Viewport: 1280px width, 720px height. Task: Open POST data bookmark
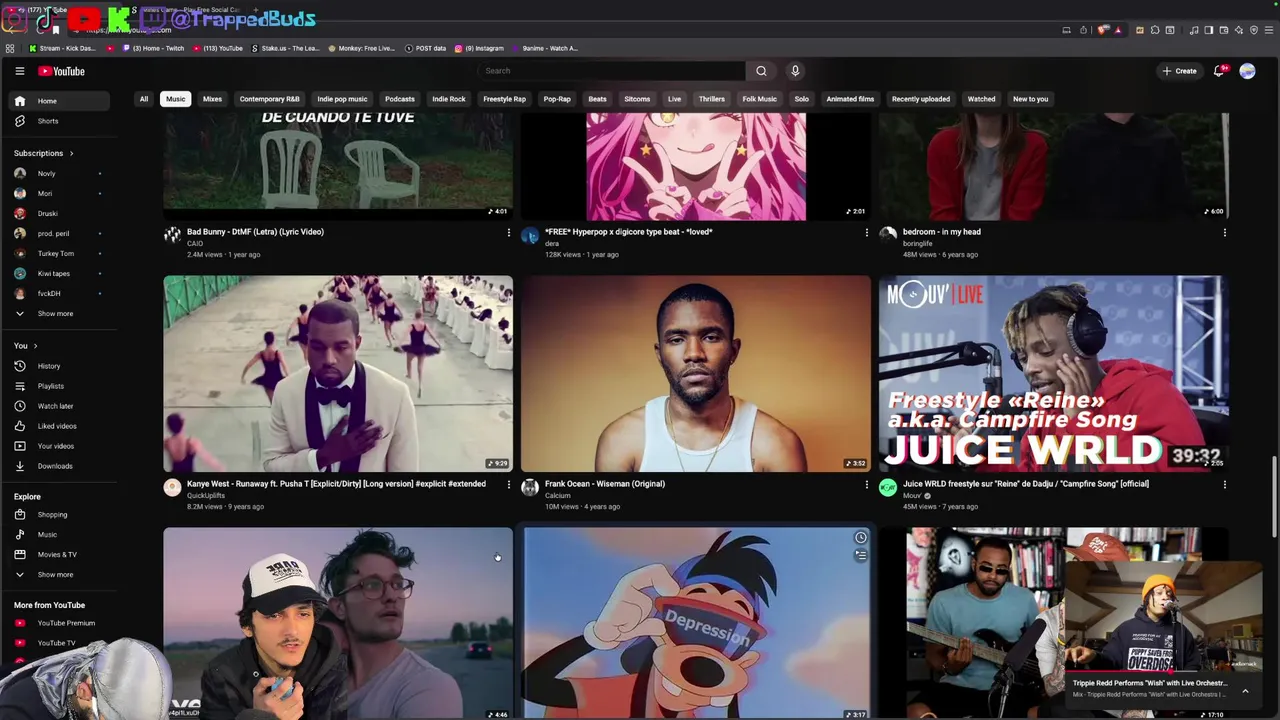[x=425, y=48]
